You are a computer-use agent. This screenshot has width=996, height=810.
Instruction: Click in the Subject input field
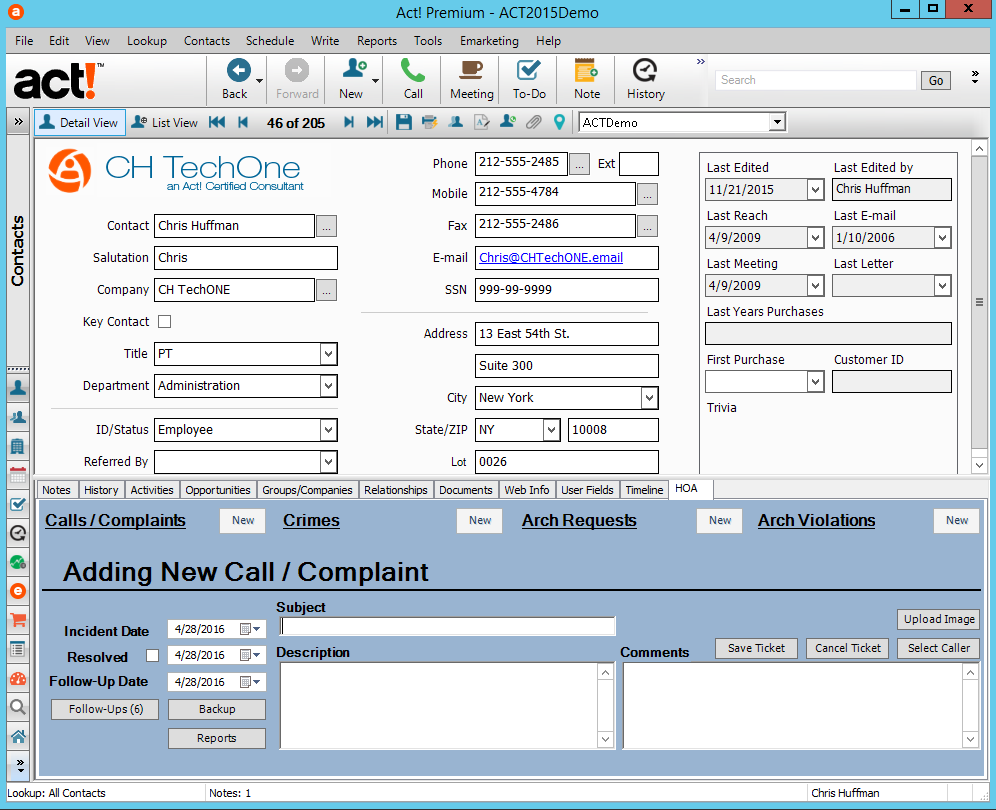(x=447, y=627)
